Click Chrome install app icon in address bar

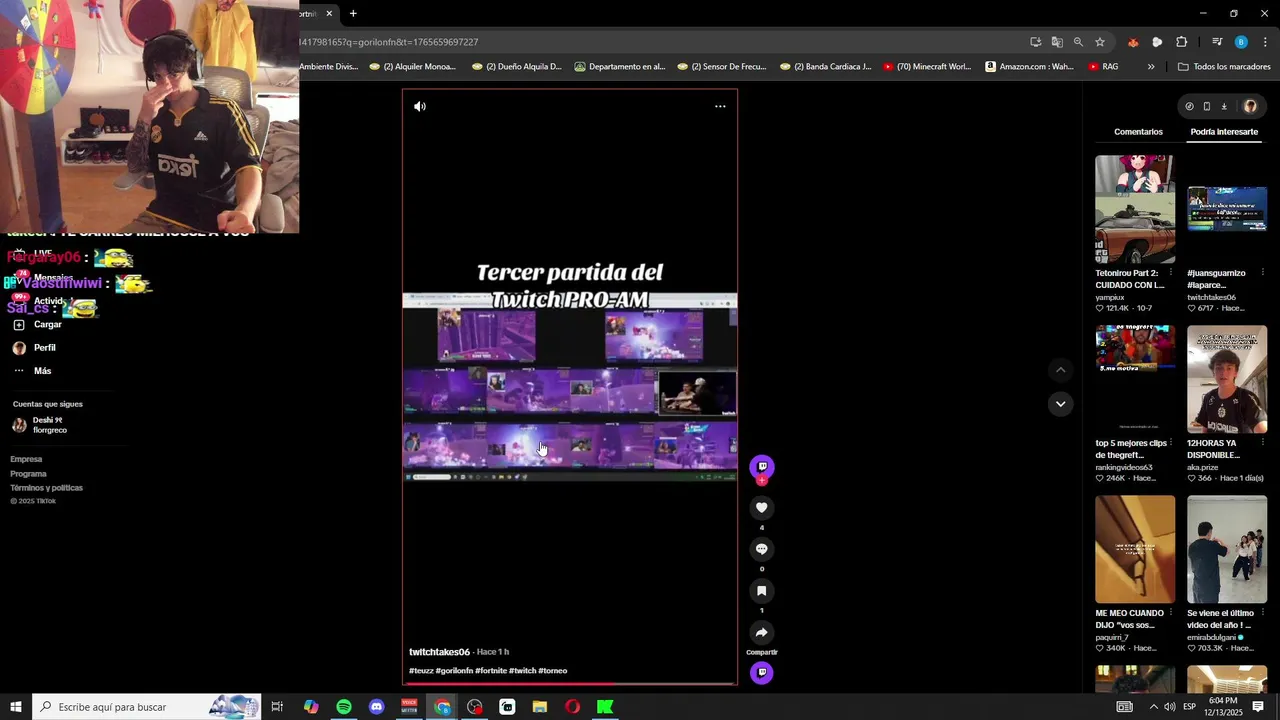tap(1035, 42)
